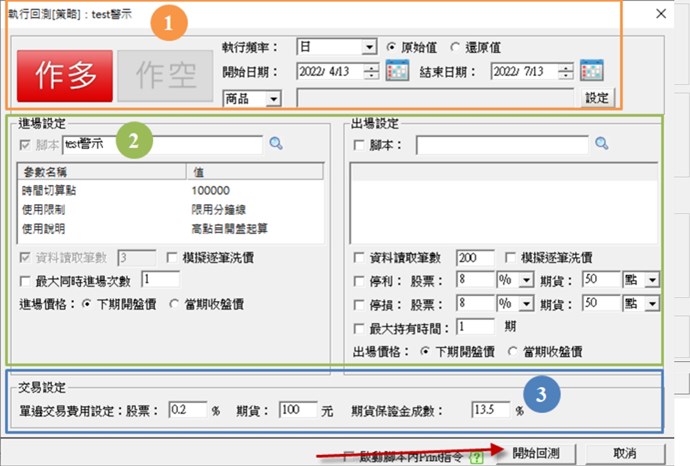Expand the 停利 stock percent unit dropdown
Viewport: 690px width, 466px height.
(x=529, y=280)
